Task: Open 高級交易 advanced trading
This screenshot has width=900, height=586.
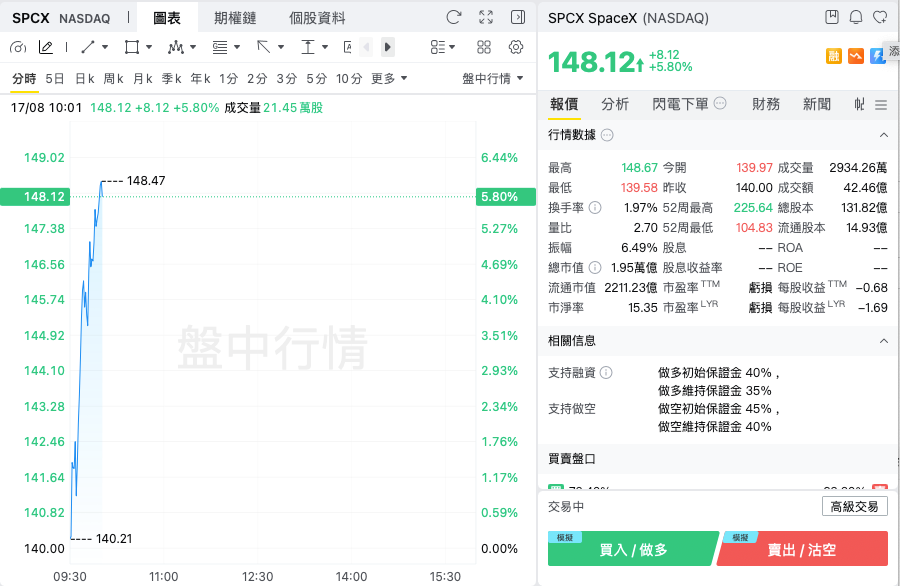Action: point(854,506)
